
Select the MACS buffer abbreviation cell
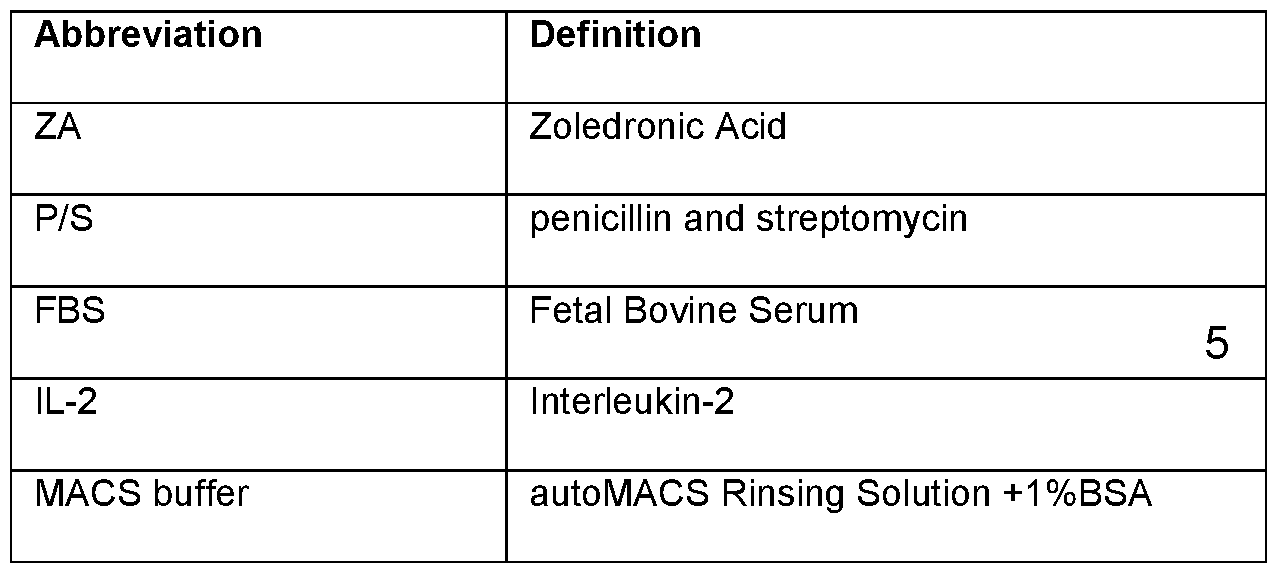pos(141,495)
